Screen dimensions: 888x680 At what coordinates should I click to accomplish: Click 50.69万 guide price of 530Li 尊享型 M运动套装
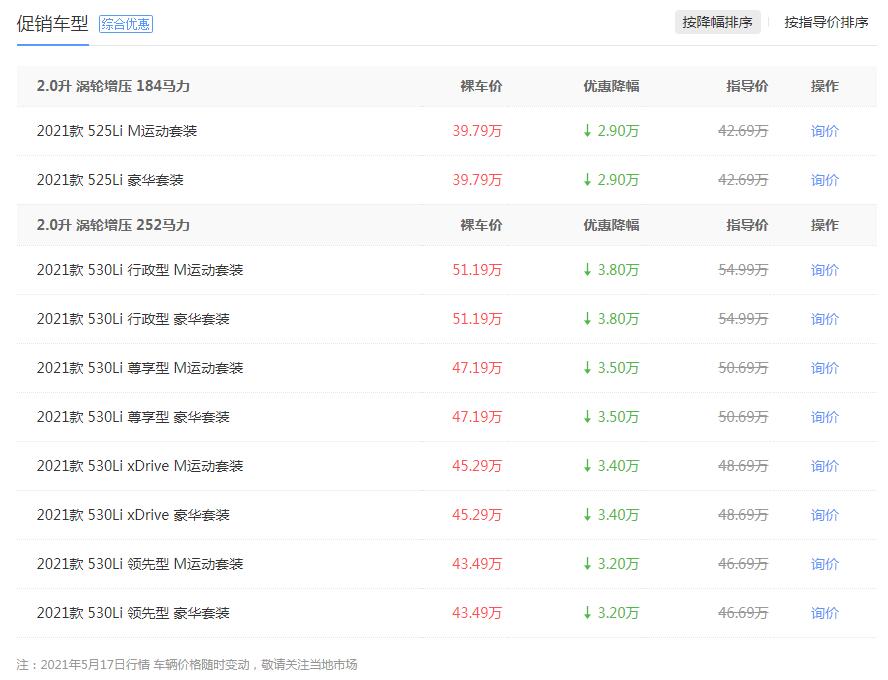(743, 368)
